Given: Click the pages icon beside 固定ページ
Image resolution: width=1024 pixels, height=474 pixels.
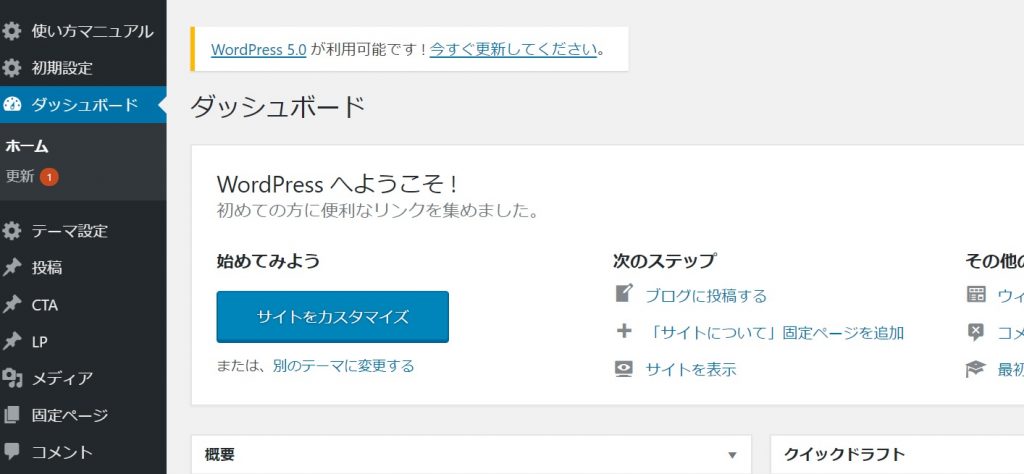Looking at the screenshot, I should 12,415.
